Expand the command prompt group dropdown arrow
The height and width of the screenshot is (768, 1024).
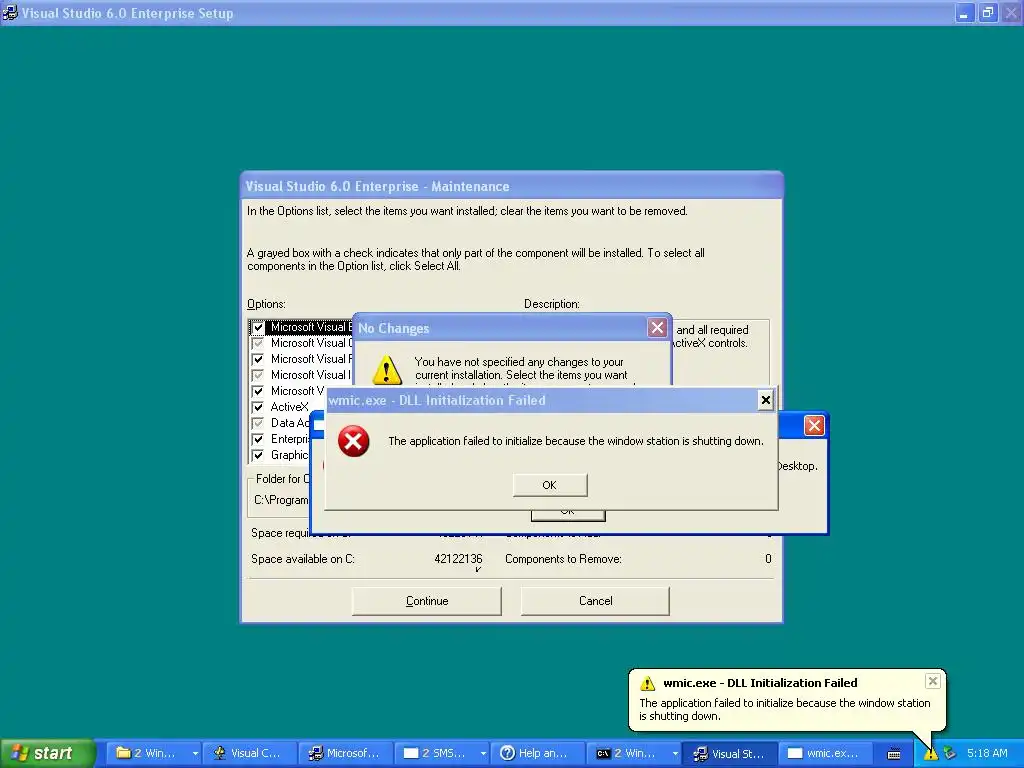coord(675,754)
